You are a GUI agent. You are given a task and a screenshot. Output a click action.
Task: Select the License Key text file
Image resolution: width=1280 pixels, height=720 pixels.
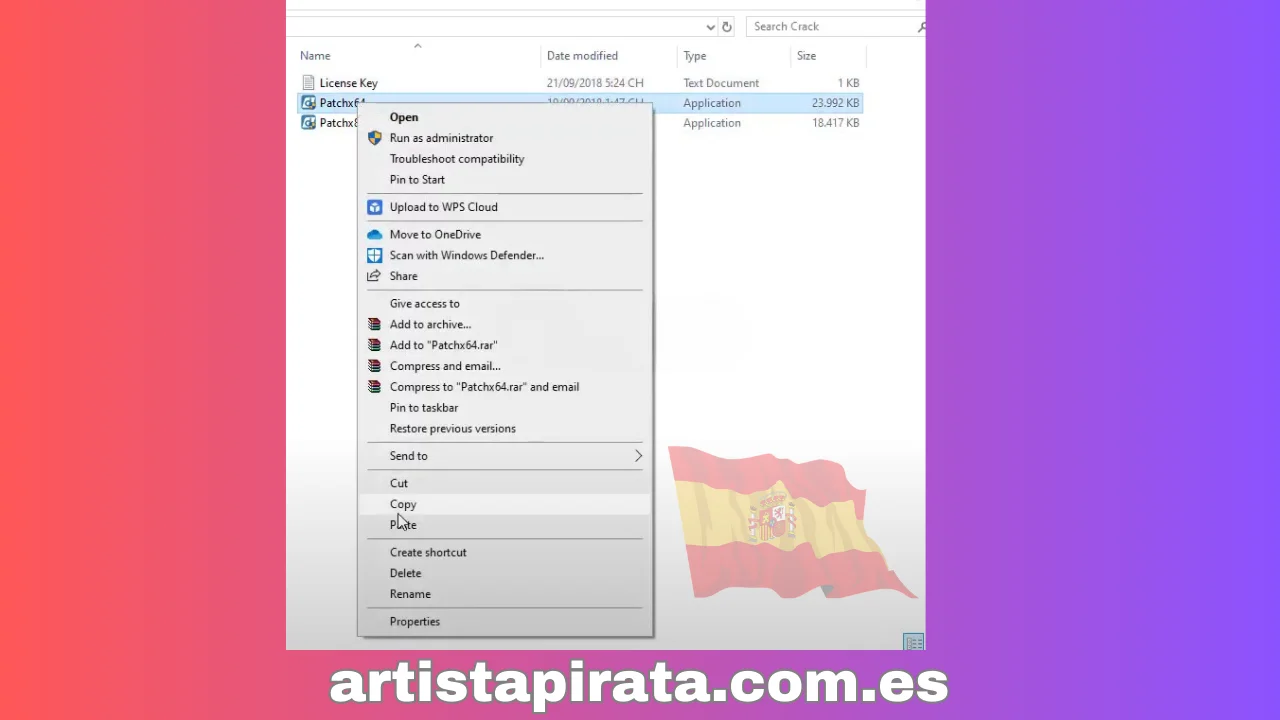(x=348, y=83)
